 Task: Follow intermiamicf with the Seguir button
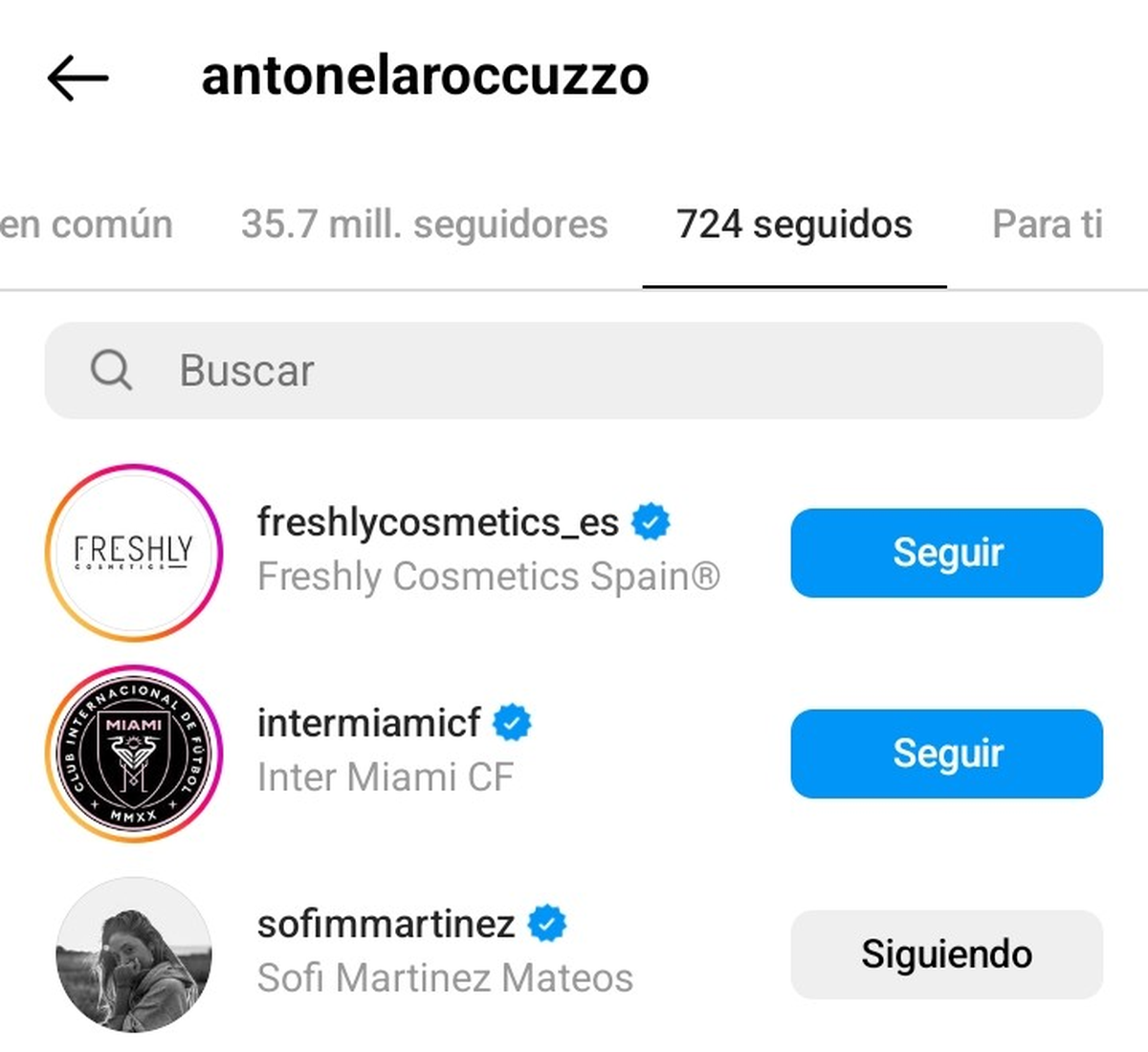pyautogui.click(x=946, y=754)
